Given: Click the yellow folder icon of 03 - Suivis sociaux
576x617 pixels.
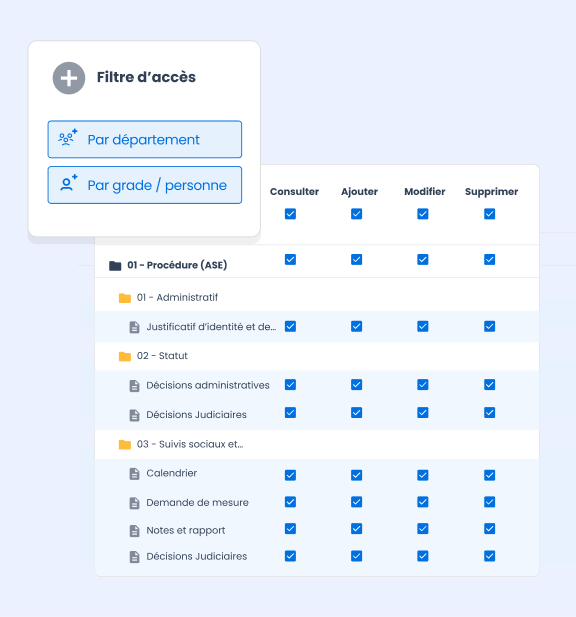Looking at the screenshot, I should (125, 444).
